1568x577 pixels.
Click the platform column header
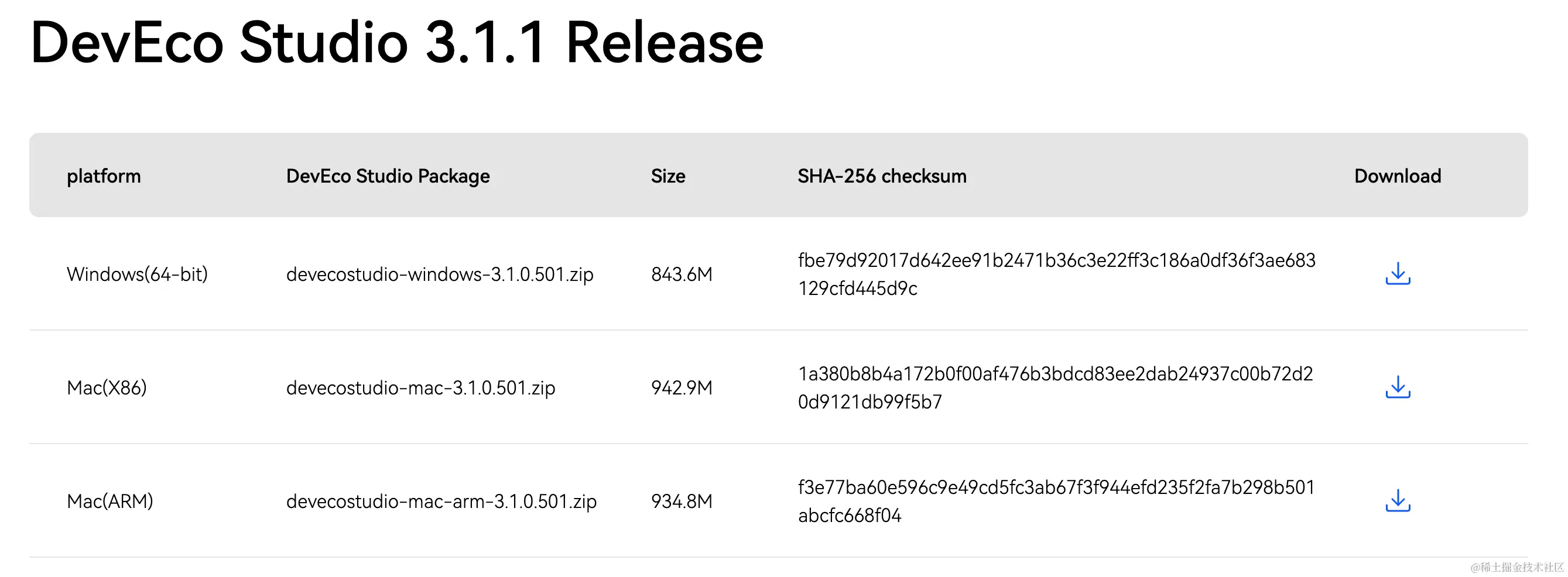pos(104,176)
